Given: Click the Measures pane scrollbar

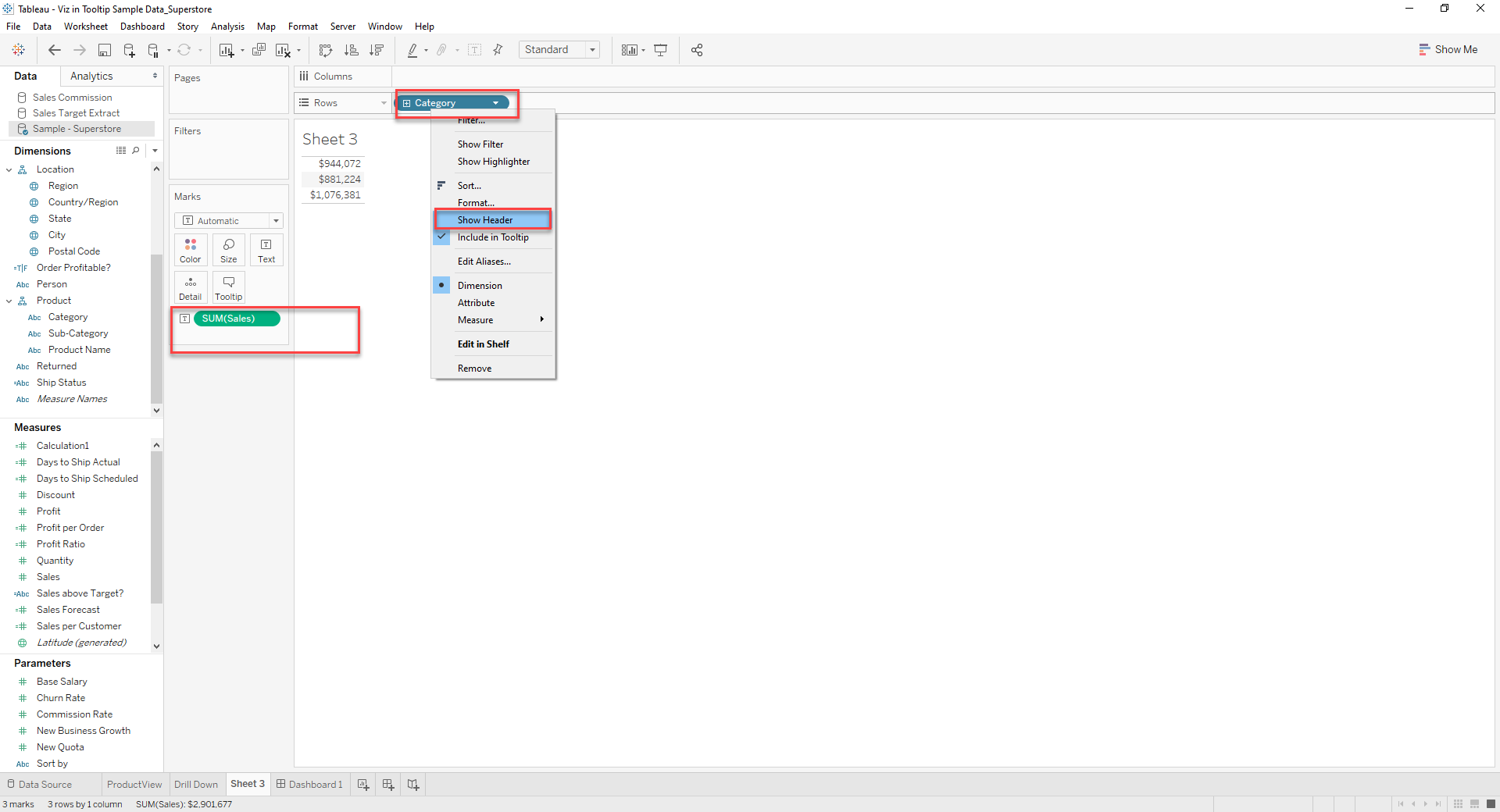Looking at the screenshot, I should (156, 528).
